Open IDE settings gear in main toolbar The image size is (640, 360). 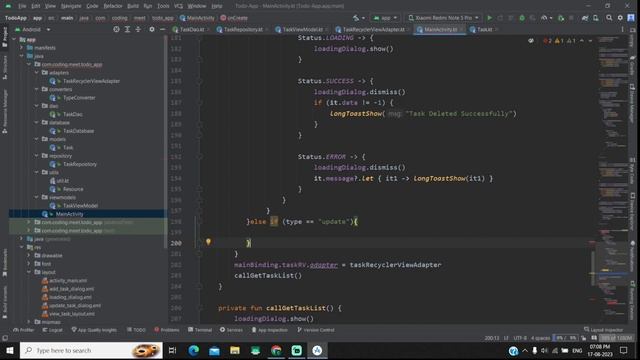620,18
